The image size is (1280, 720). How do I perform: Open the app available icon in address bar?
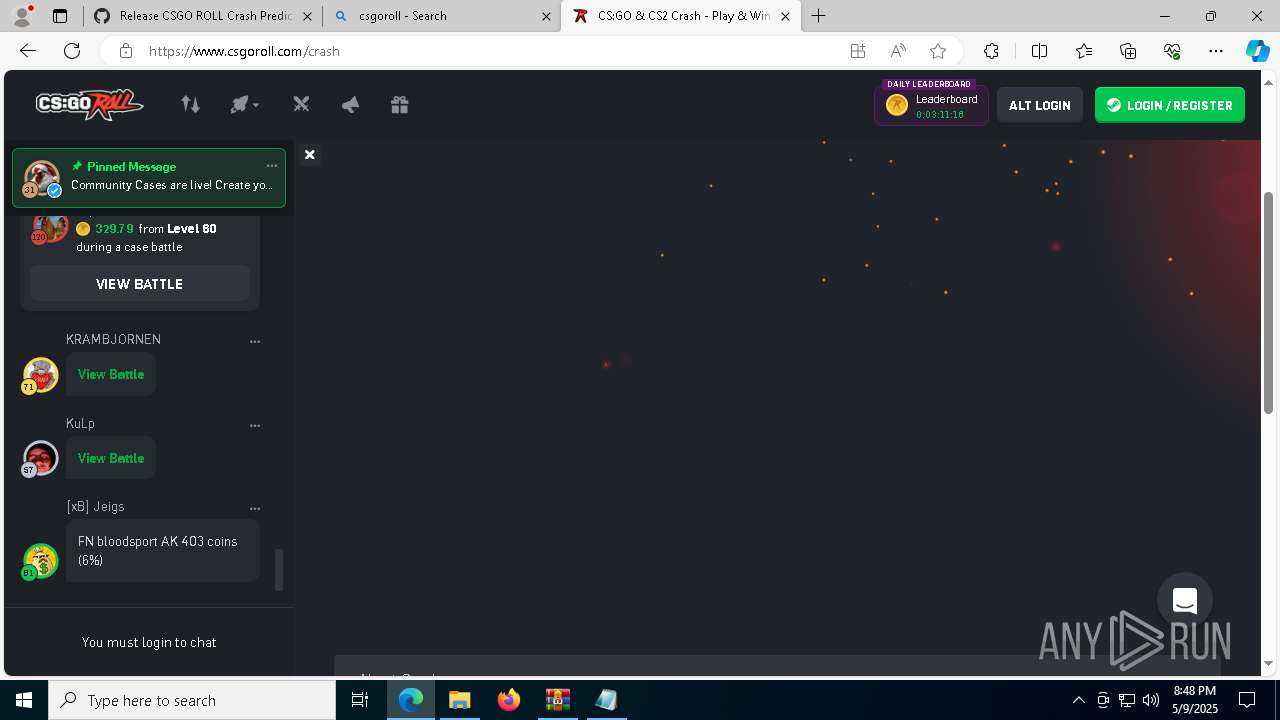(x=857, y=51)
